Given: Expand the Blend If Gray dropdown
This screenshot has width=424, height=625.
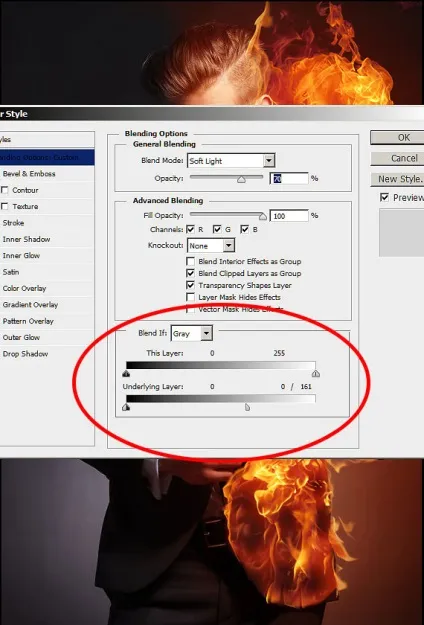Looking at the screenshot, I should tap(191, 334).
